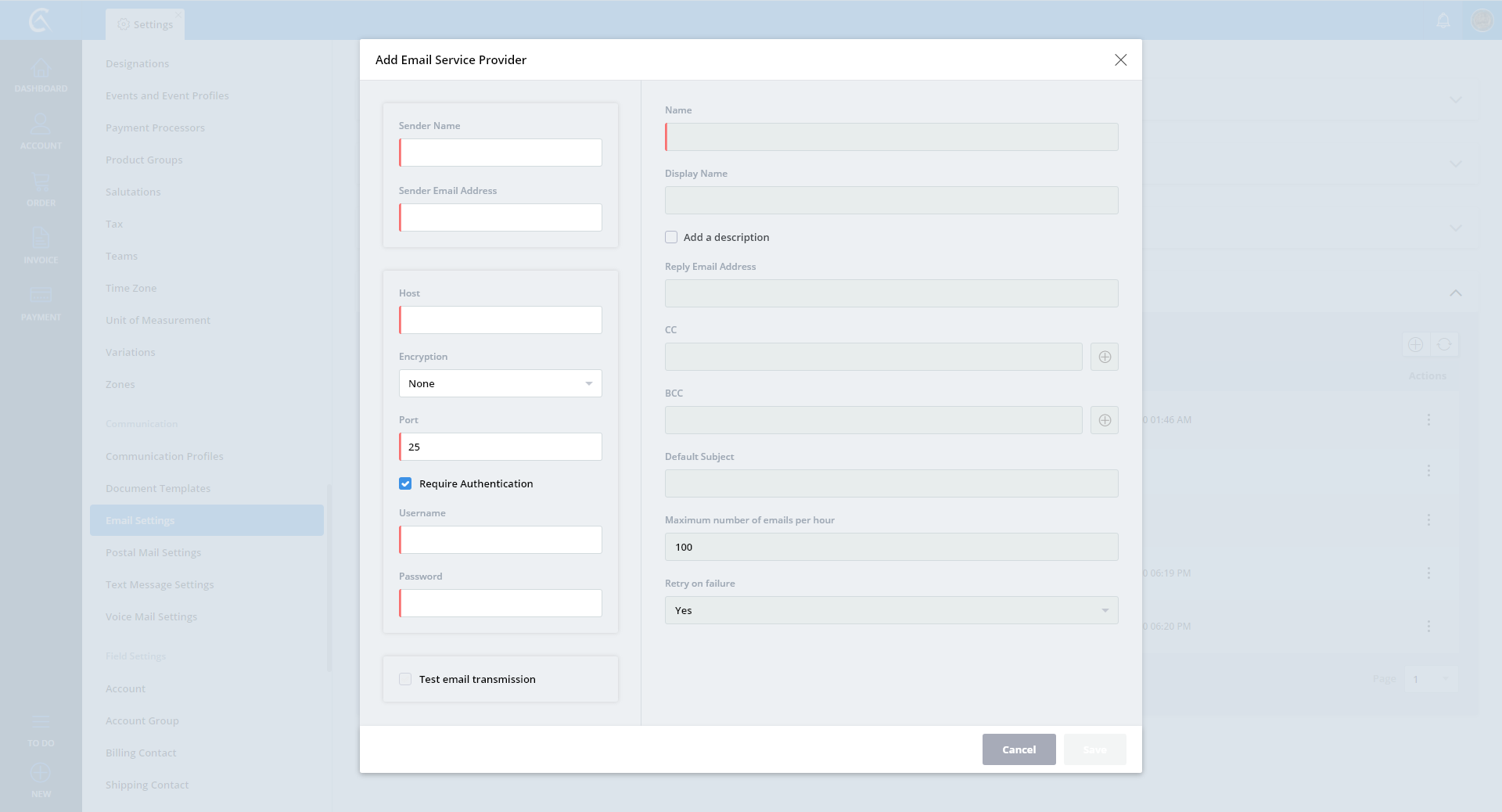
Task: Open the Account sidebar icon
Action: tap(41, 131)
